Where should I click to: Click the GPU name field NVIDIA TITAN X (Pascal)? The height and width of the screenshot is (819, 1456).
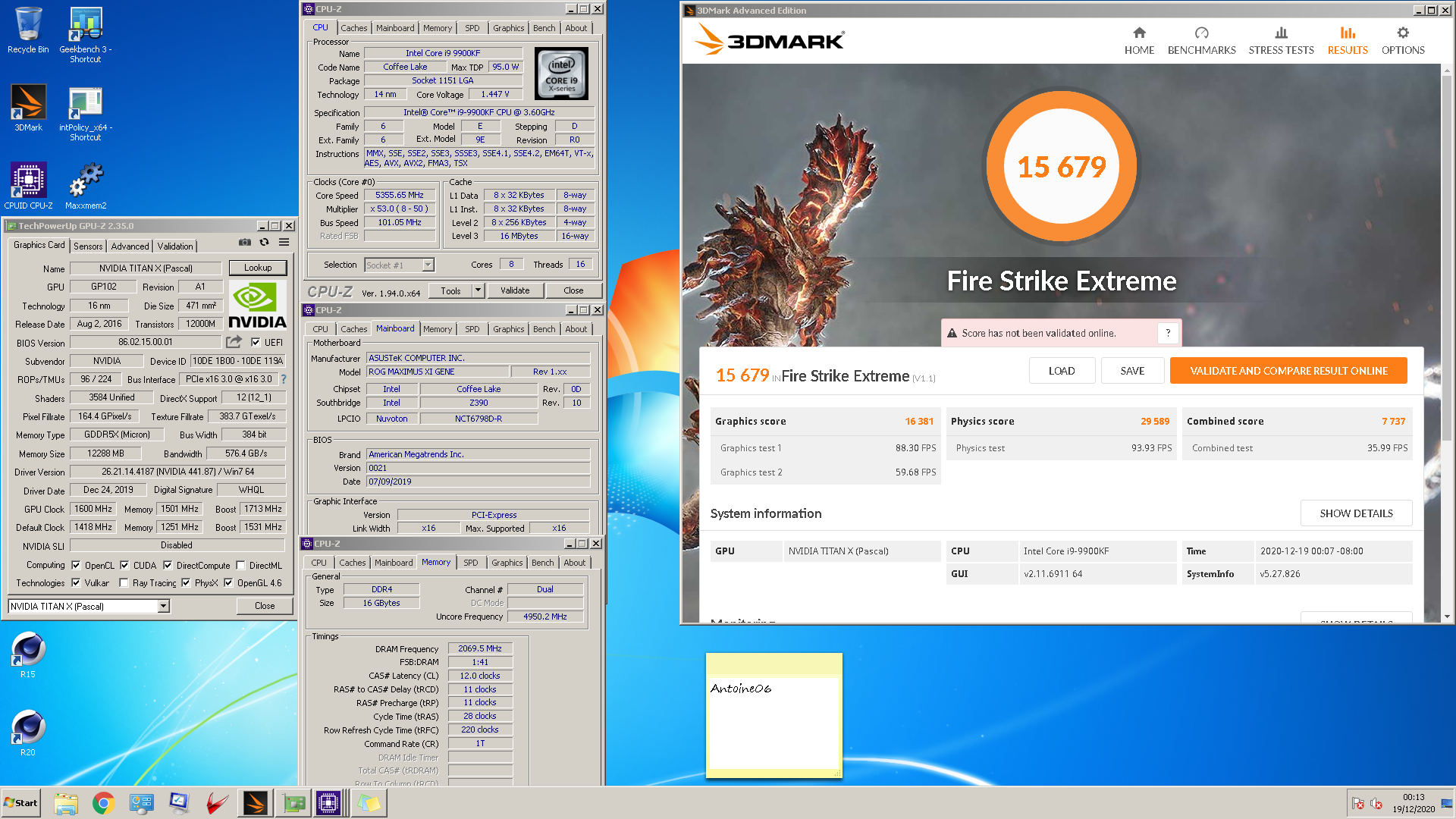[146, 268]
